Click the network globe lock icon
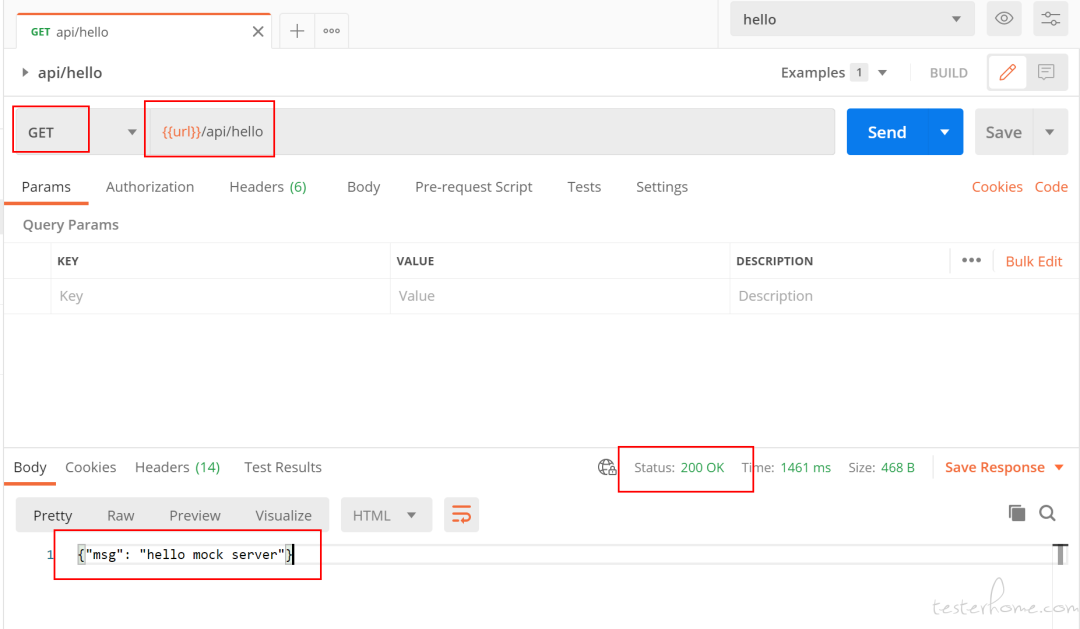The height and width of the screenshot is (629, 1080). [607, 467]
